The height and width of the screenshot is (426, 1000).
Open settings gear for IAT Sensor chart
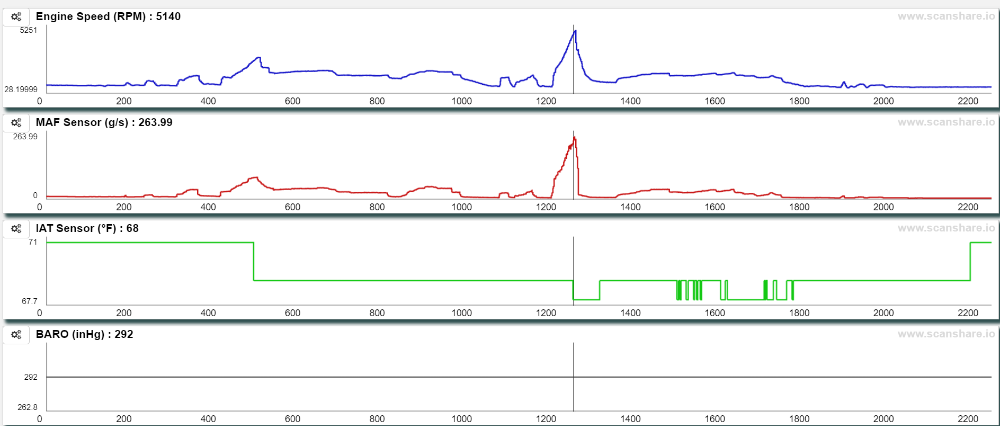click(x=17, y=228)
